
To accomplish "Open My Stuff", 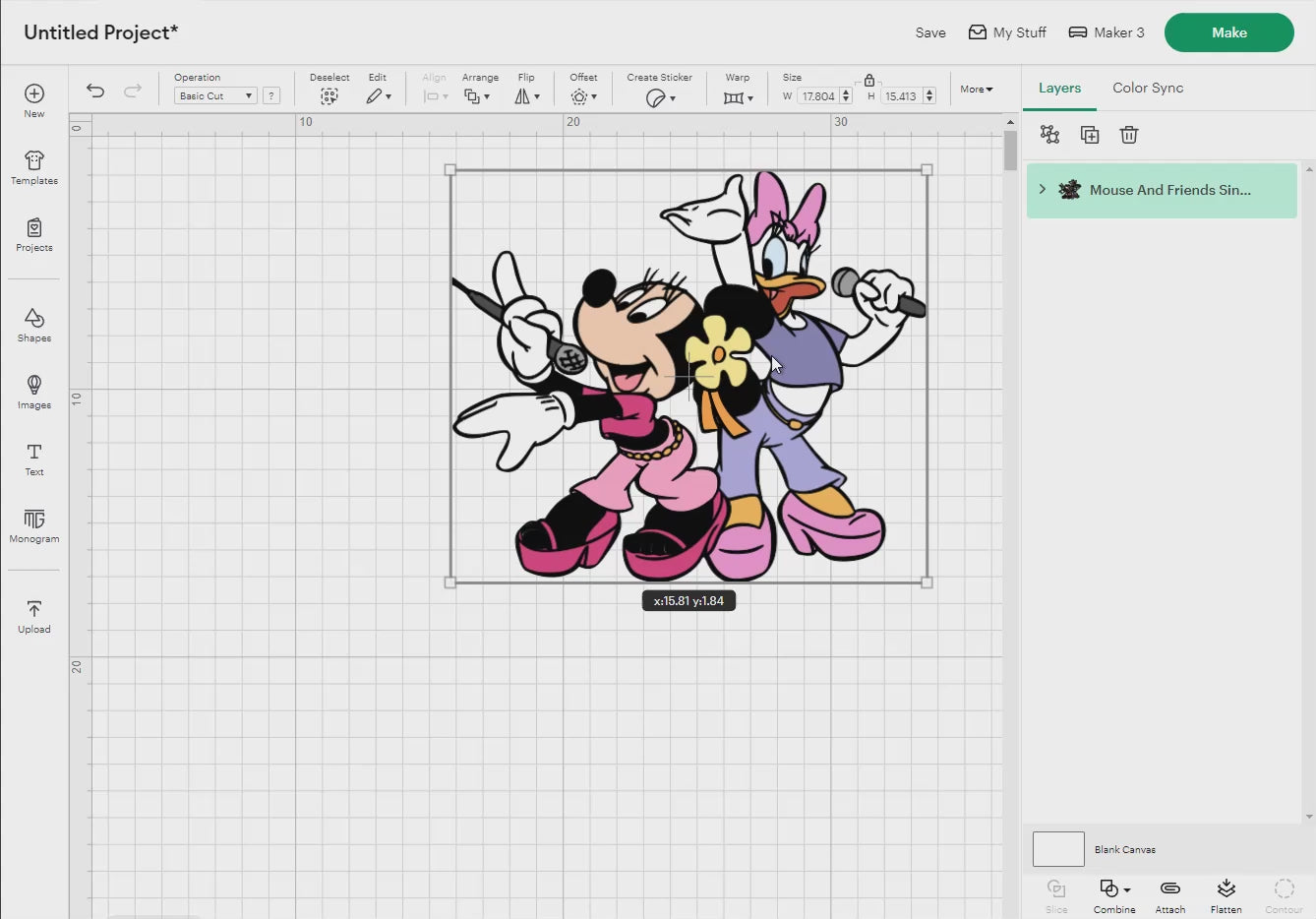I will click(1007, 32).
